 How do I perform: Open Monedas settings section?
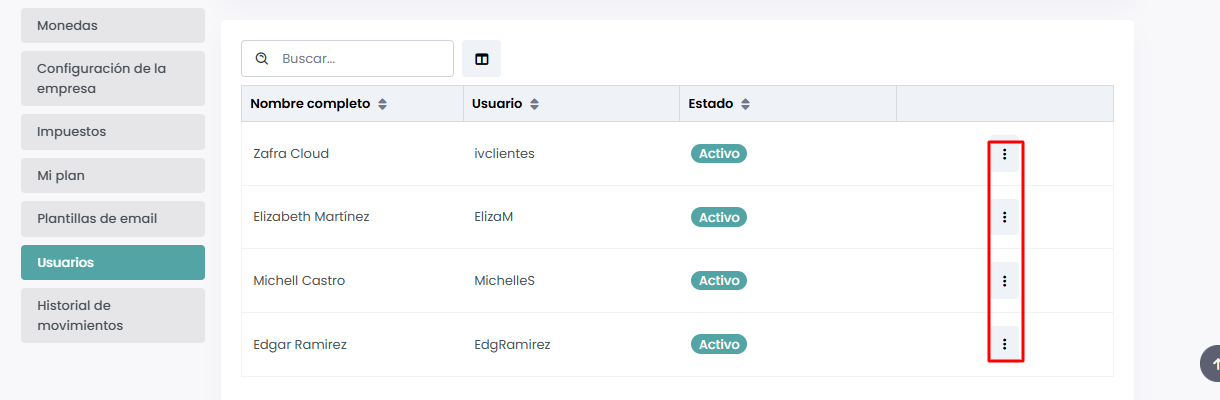click(113, 26)
